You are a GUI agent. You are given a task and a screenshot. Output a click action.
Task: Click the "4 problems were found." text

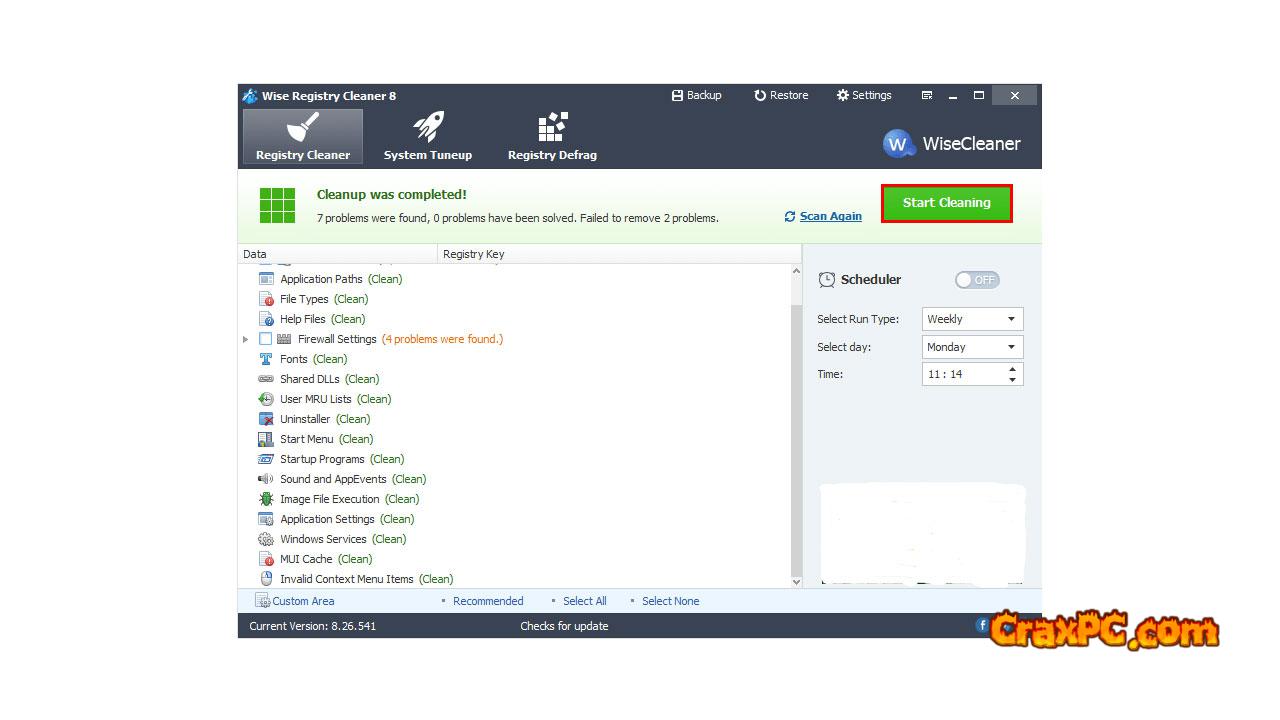point(443,339)
